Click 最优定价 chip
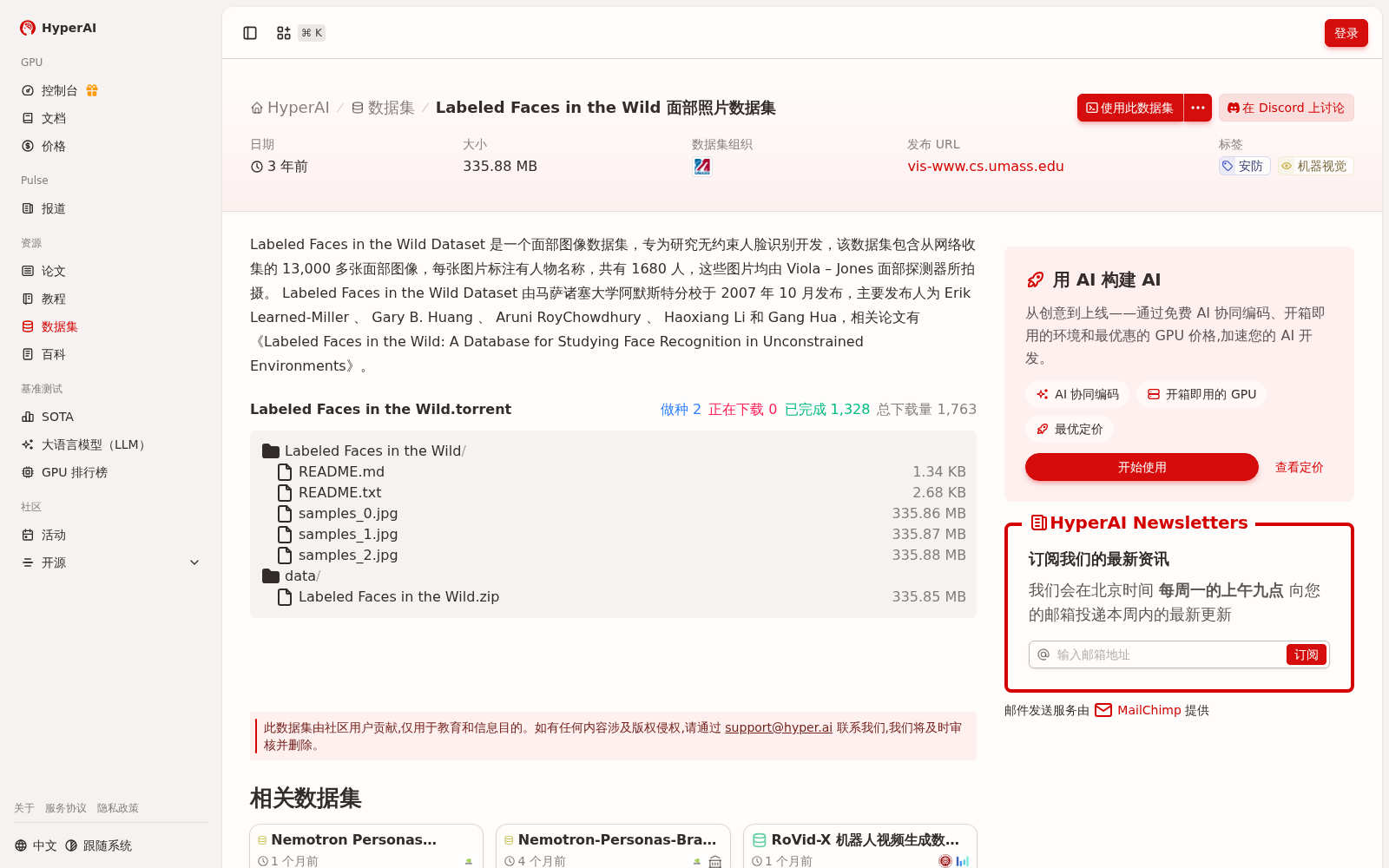Image resolution: width=1389 pixels, height=868 pixels. 1070,429
